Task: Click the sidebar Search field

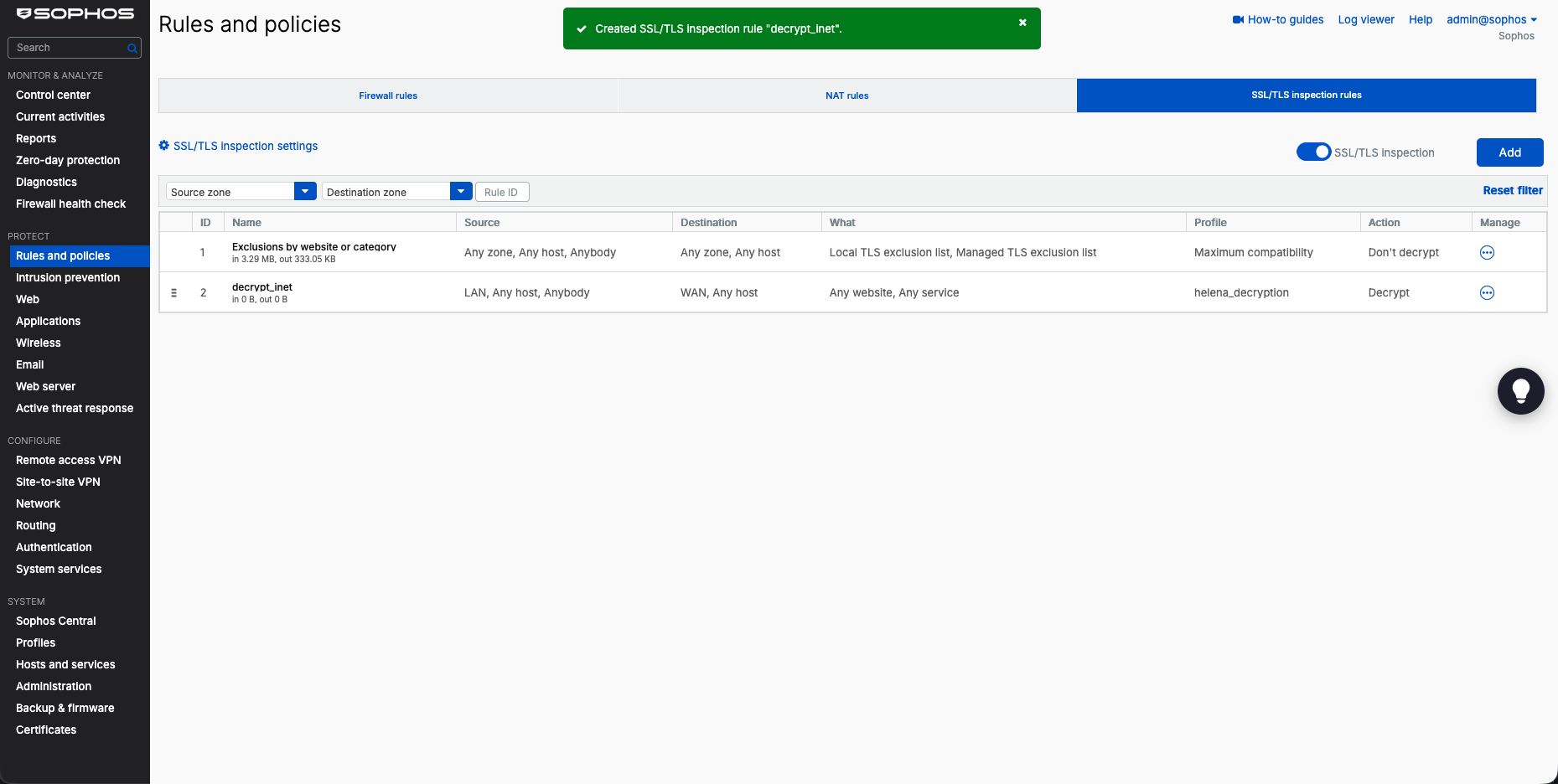Action: coord(74,48)
